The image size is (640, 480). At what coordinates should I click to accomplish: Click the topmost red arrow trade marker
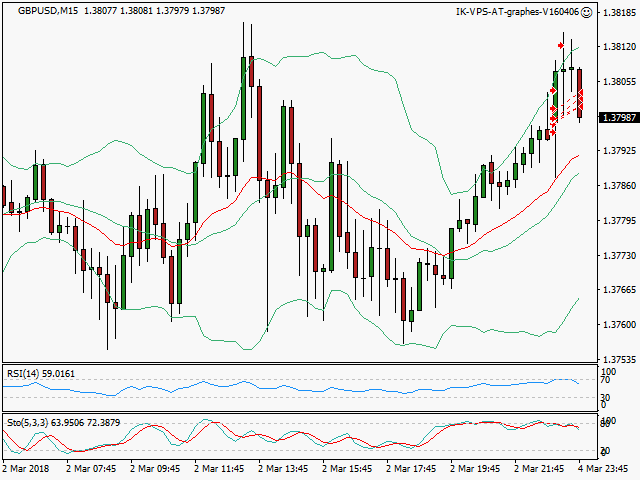(560, 46)
